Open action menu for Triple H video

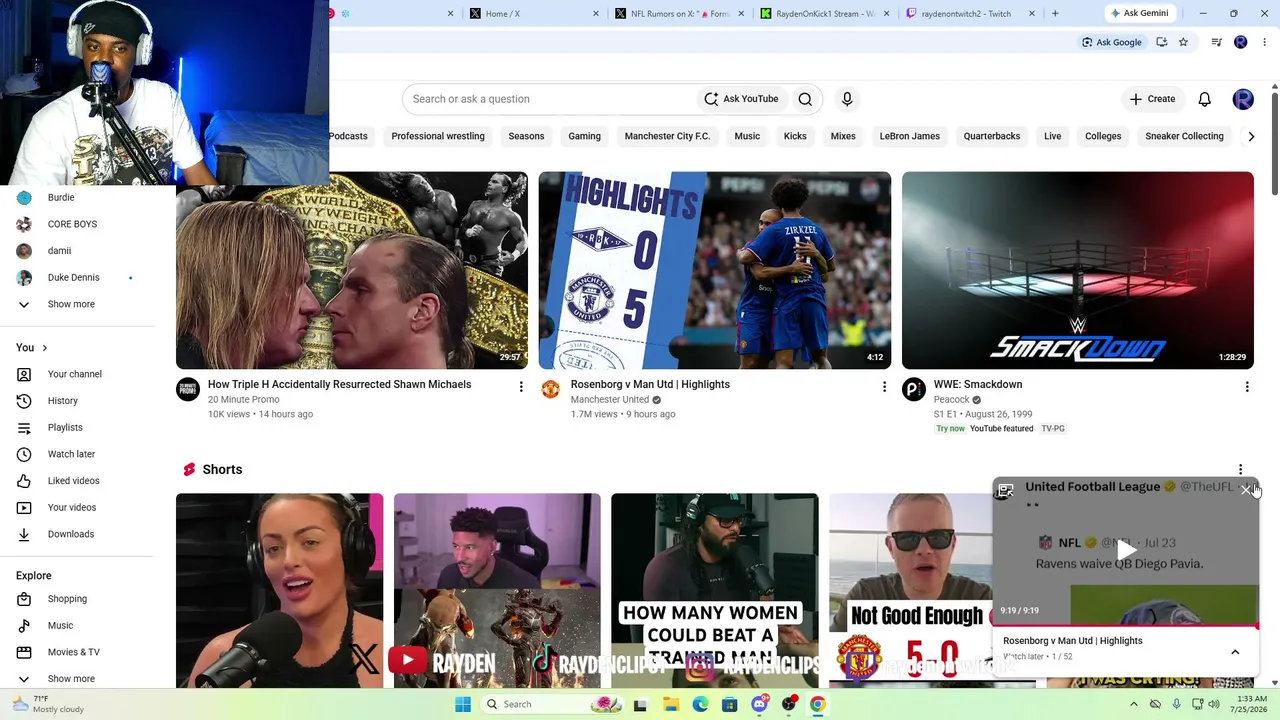(521, 386)
